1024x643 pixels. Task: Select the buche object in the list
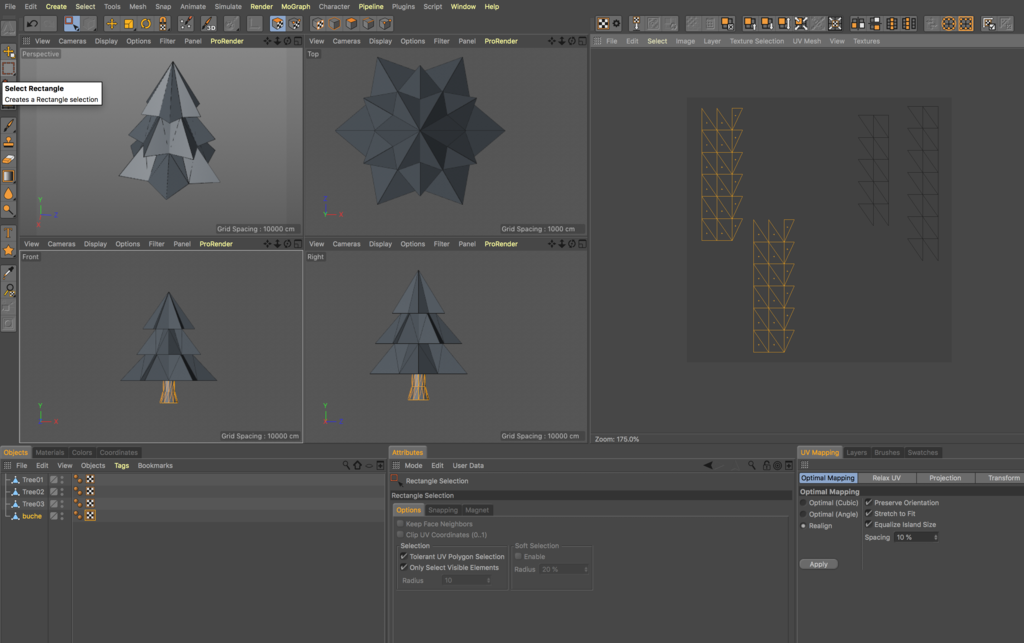tap(32, 516)
